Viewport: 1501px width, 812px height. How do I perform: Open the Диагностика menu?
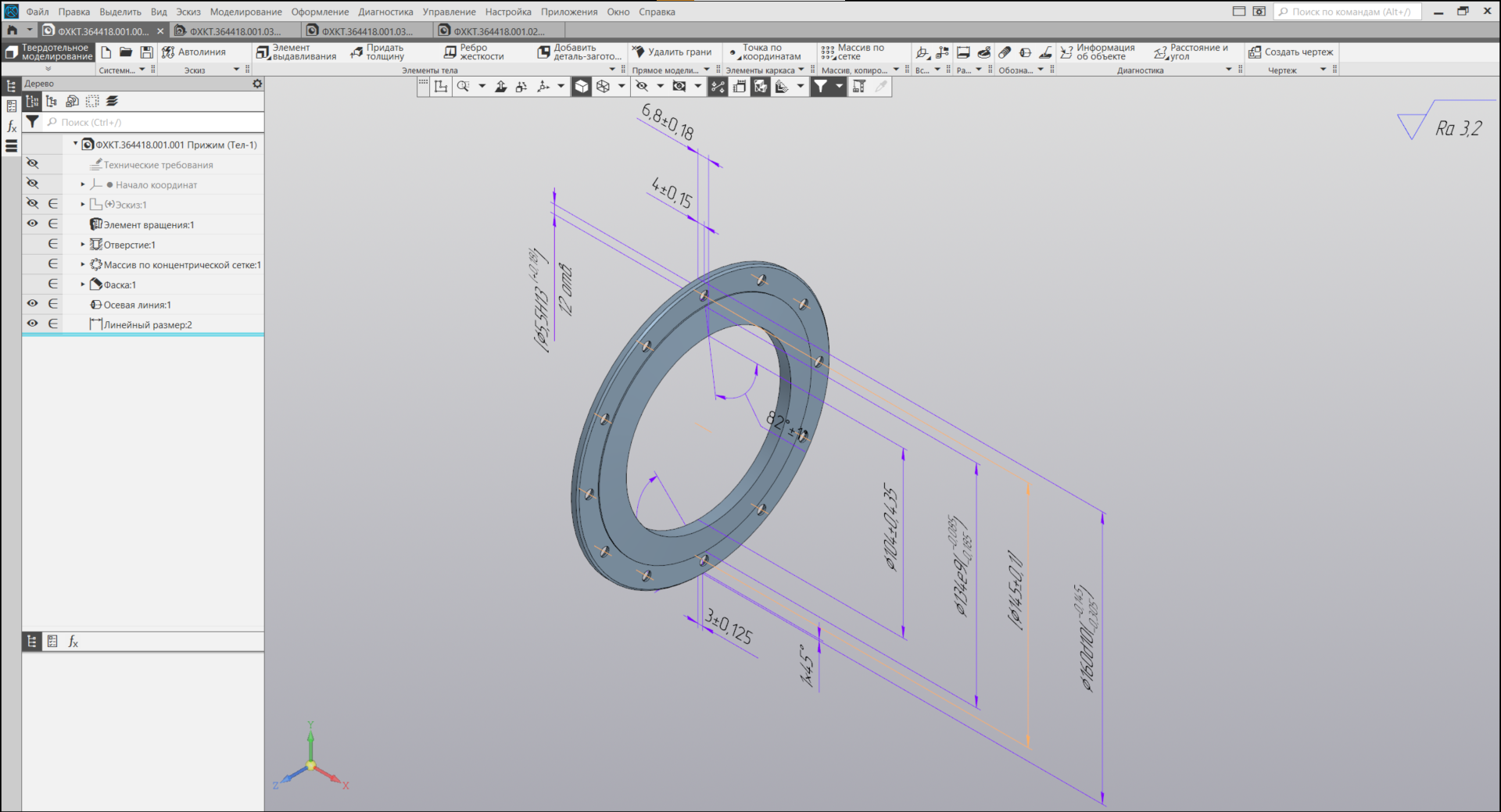point(385,12)
